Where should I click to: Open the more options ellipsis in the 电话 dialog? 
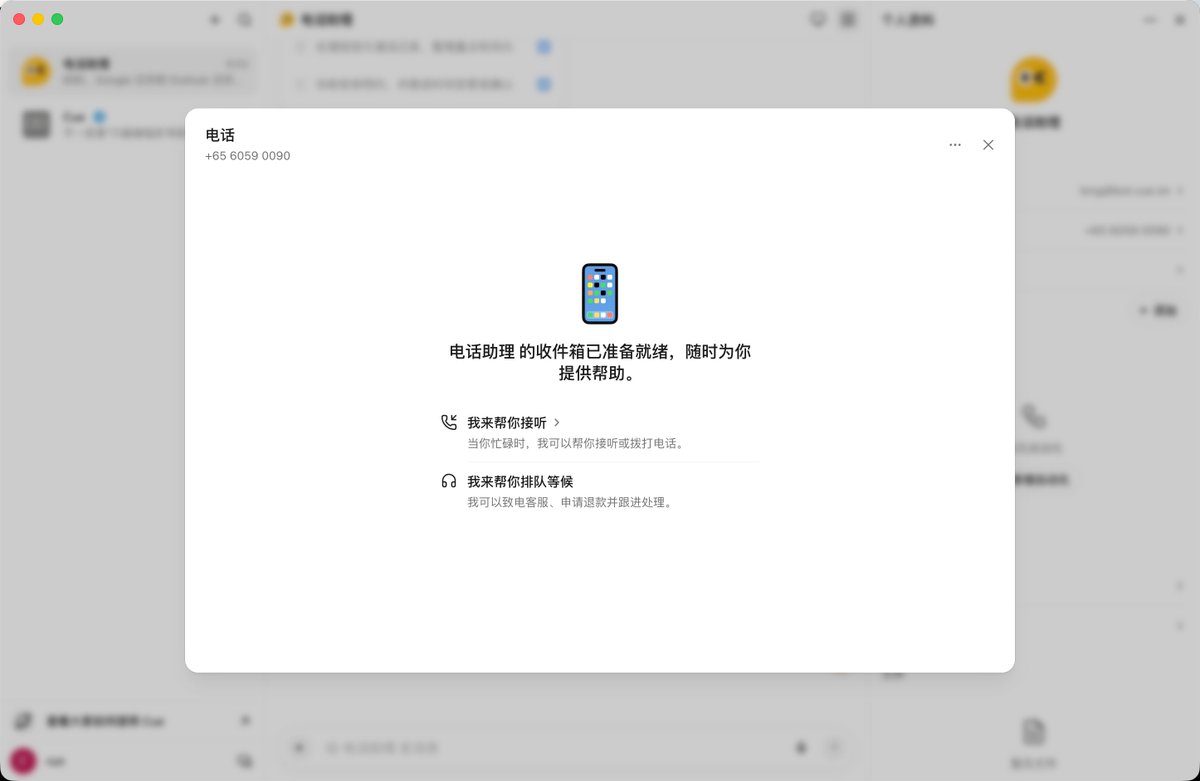(955, 145)
